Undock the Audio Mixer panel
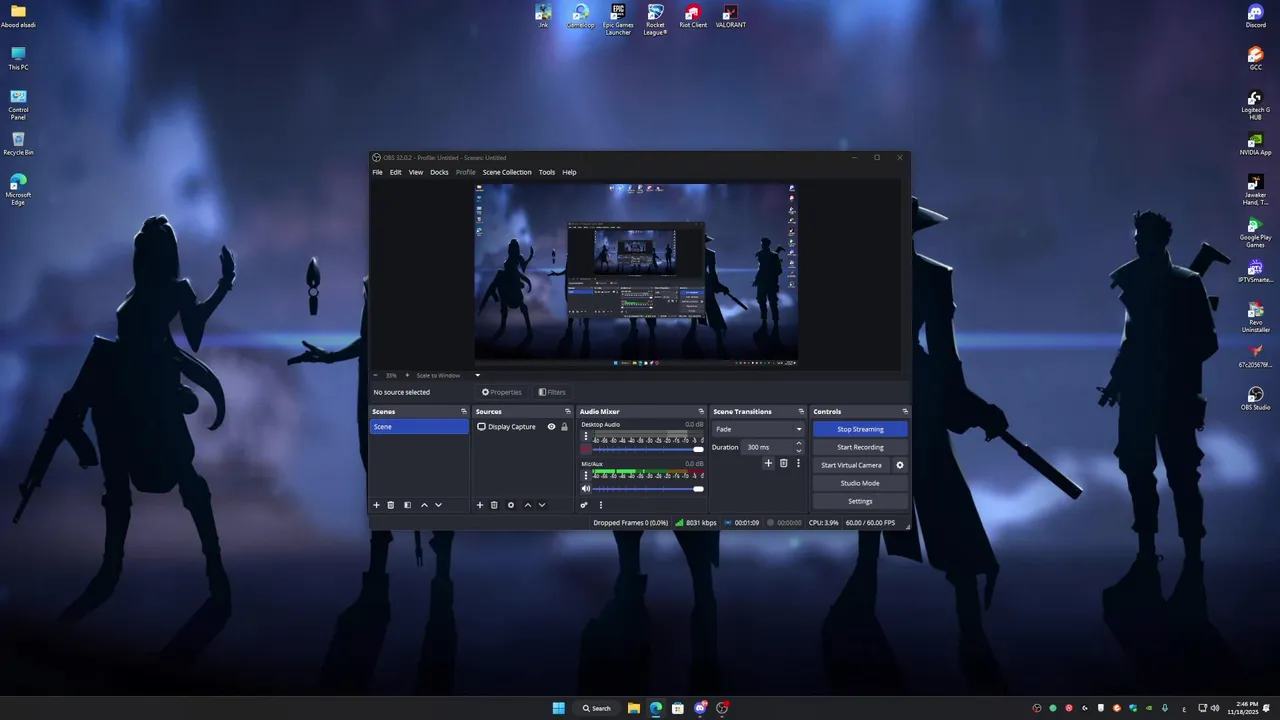Screen dimensions: 1280x720 point(700,411)
